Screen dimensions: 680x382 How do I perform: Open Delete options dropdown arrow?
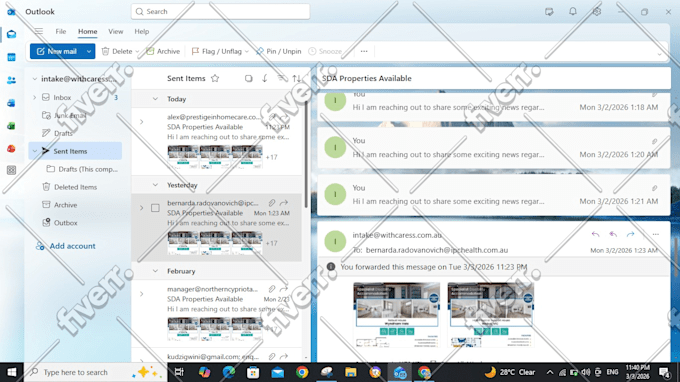[x=137, y=52]
